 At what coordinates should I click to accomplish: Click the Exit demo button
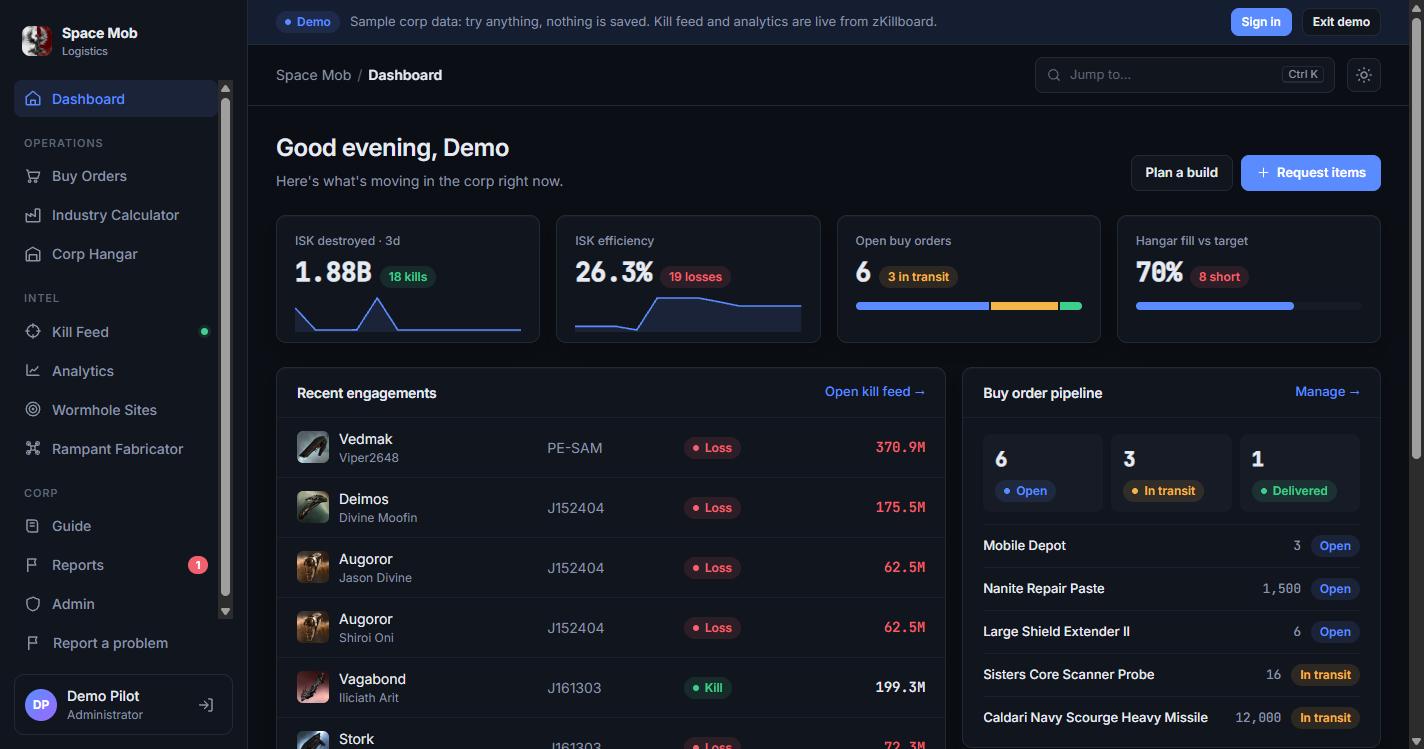click(x=1341, y=22)
